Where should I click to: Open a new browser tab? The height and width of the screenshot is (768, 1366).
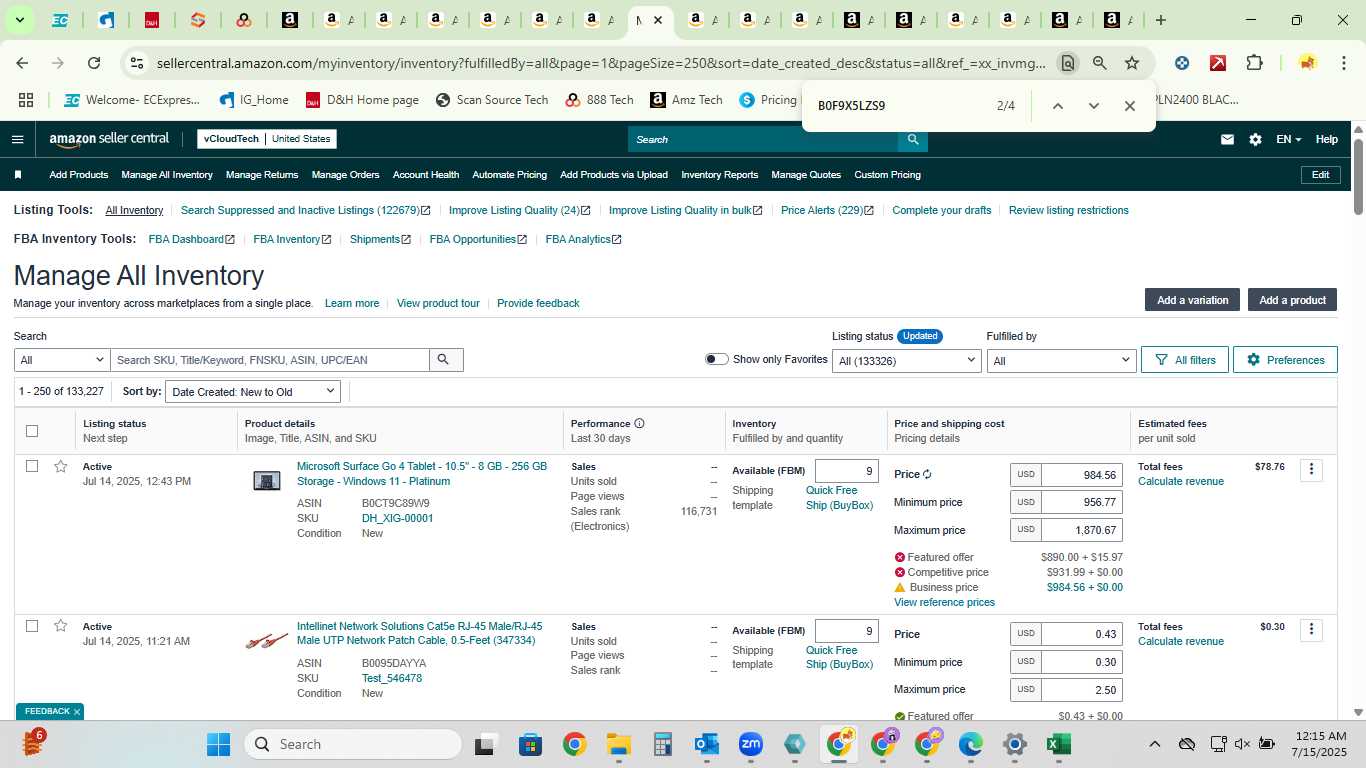[1160, 20]
